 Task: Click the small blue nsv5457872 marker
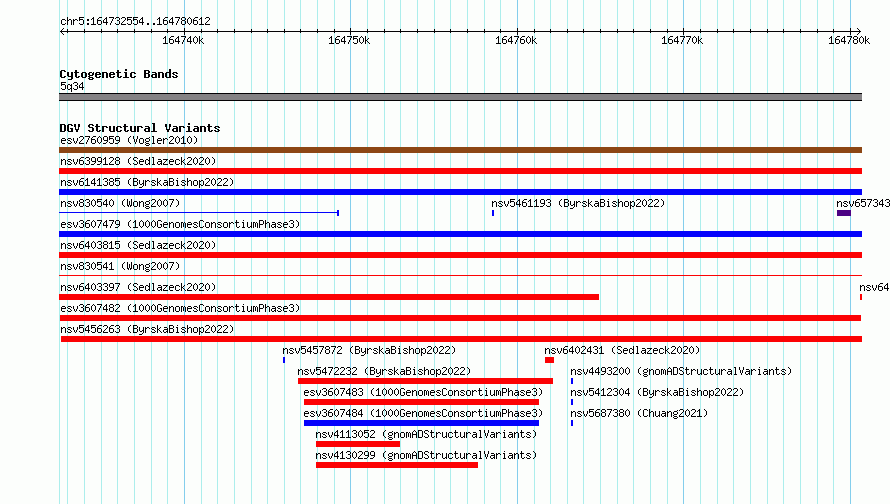(284, 360)
